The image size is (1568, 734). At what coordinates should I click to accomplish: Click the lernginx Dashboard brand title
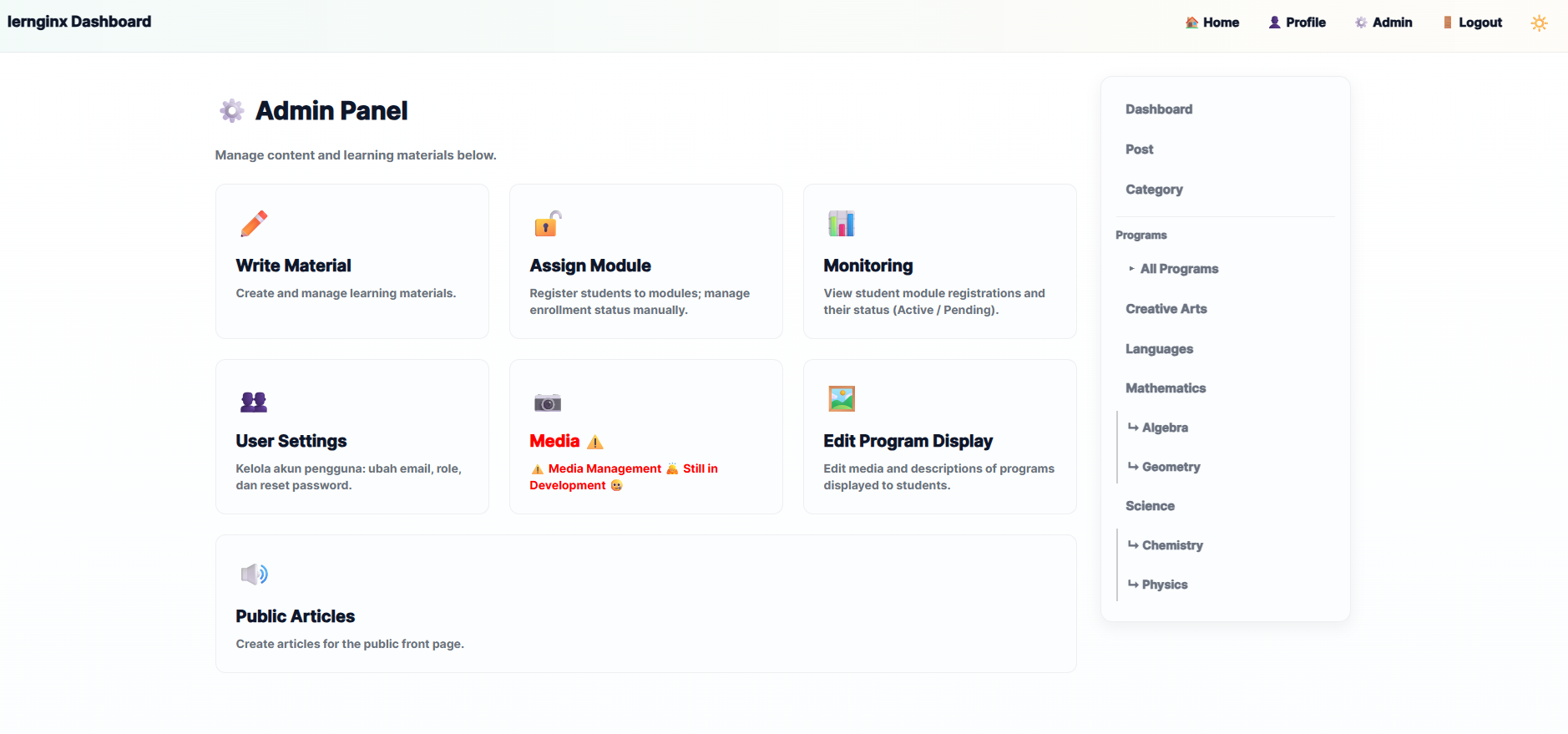click(79, 22)
